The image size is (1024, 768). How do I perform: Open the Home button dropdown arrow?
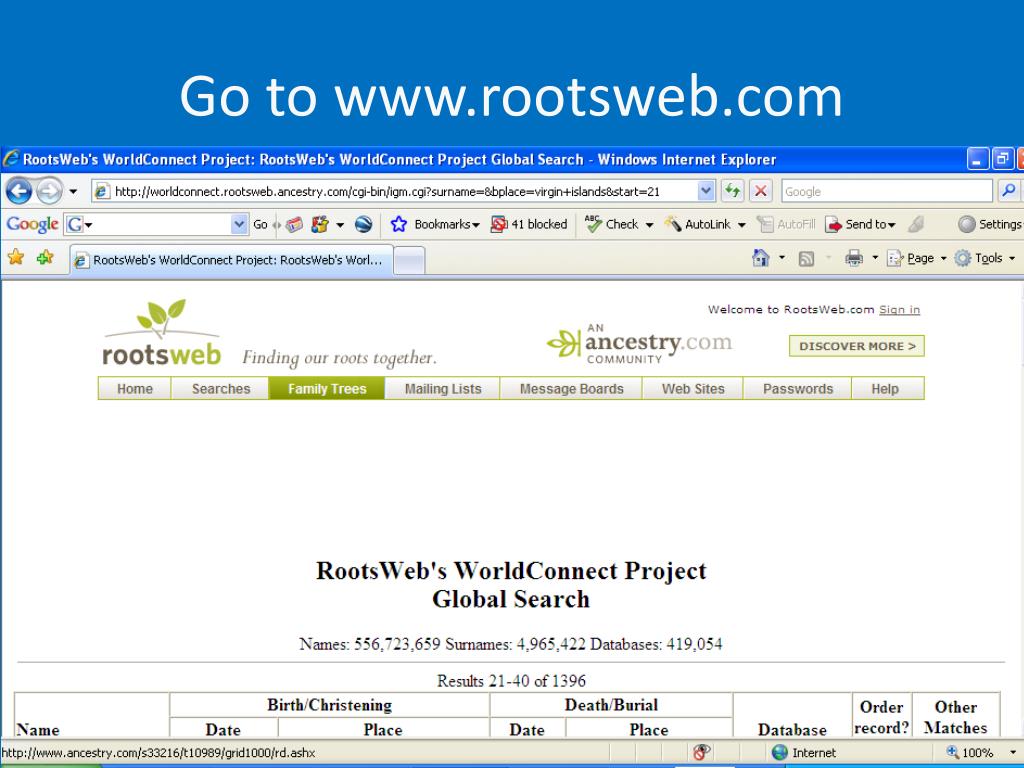point(782,258)
